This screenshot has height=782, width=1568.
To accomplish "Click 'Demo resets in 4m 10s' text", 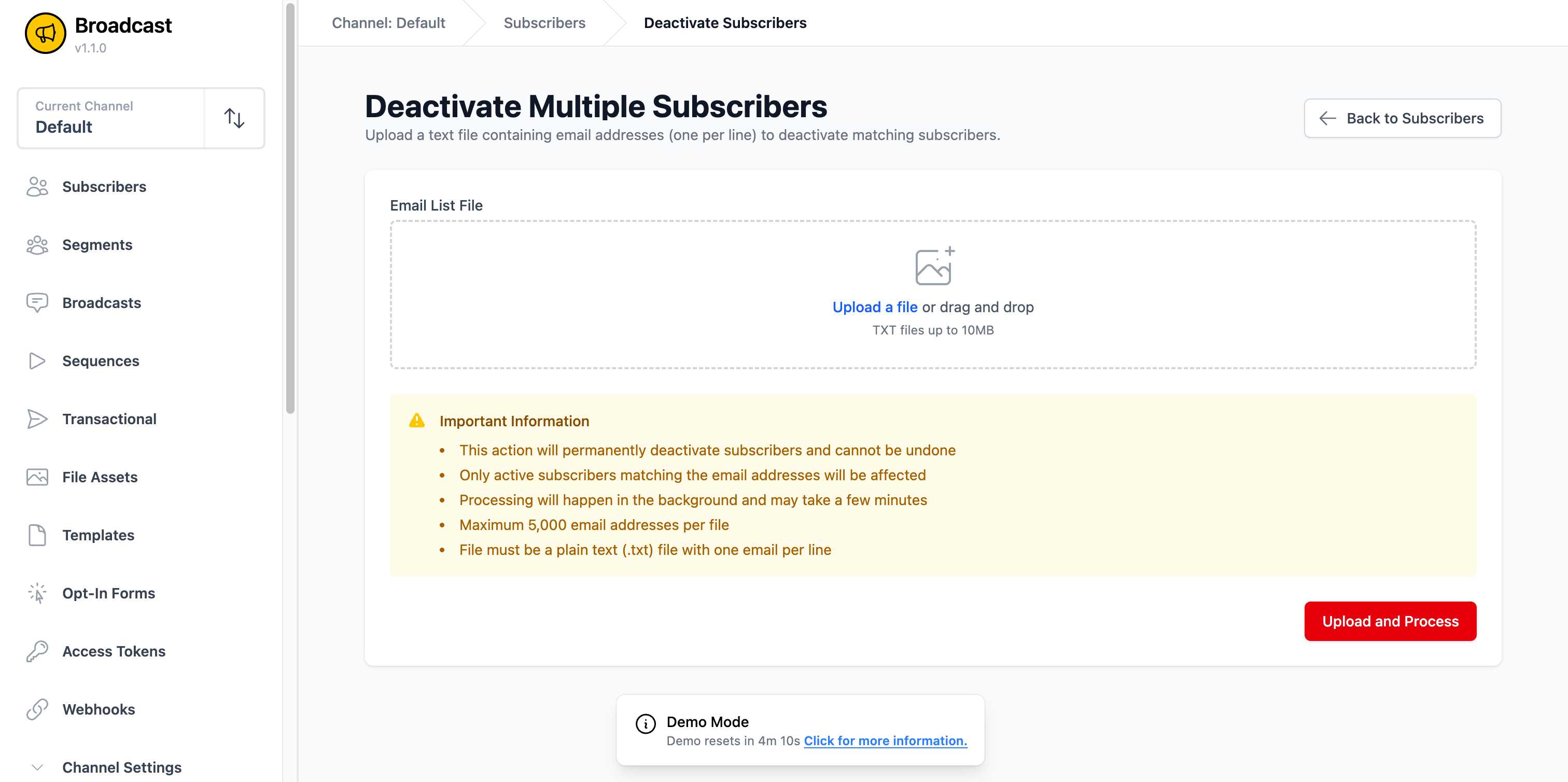I will (x=733, y=741).
